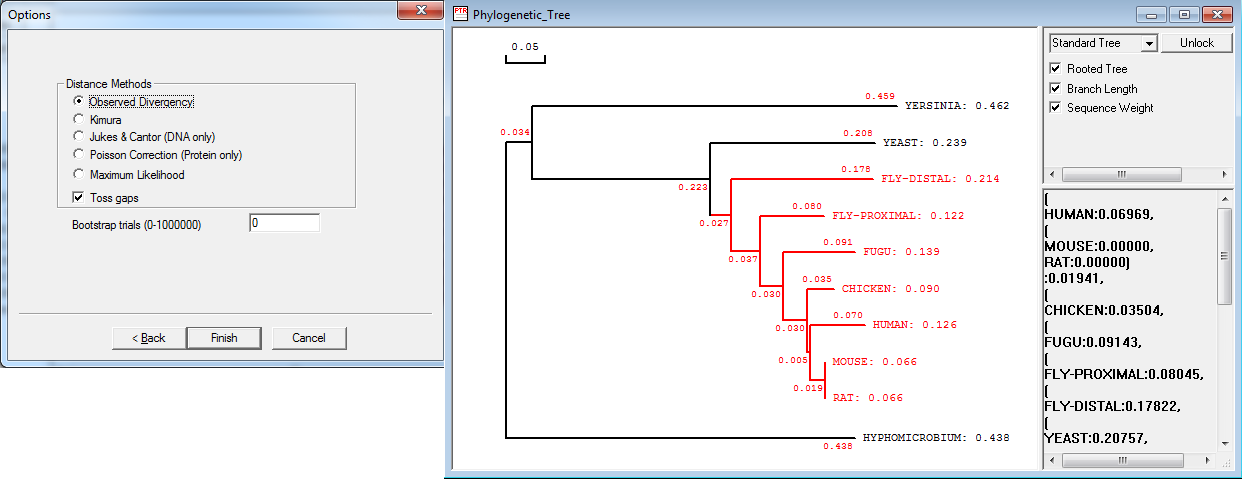This screenshot has height=479, width=1243.
Task: Click the Bootstrap trials input field
Action: (284, 224)
